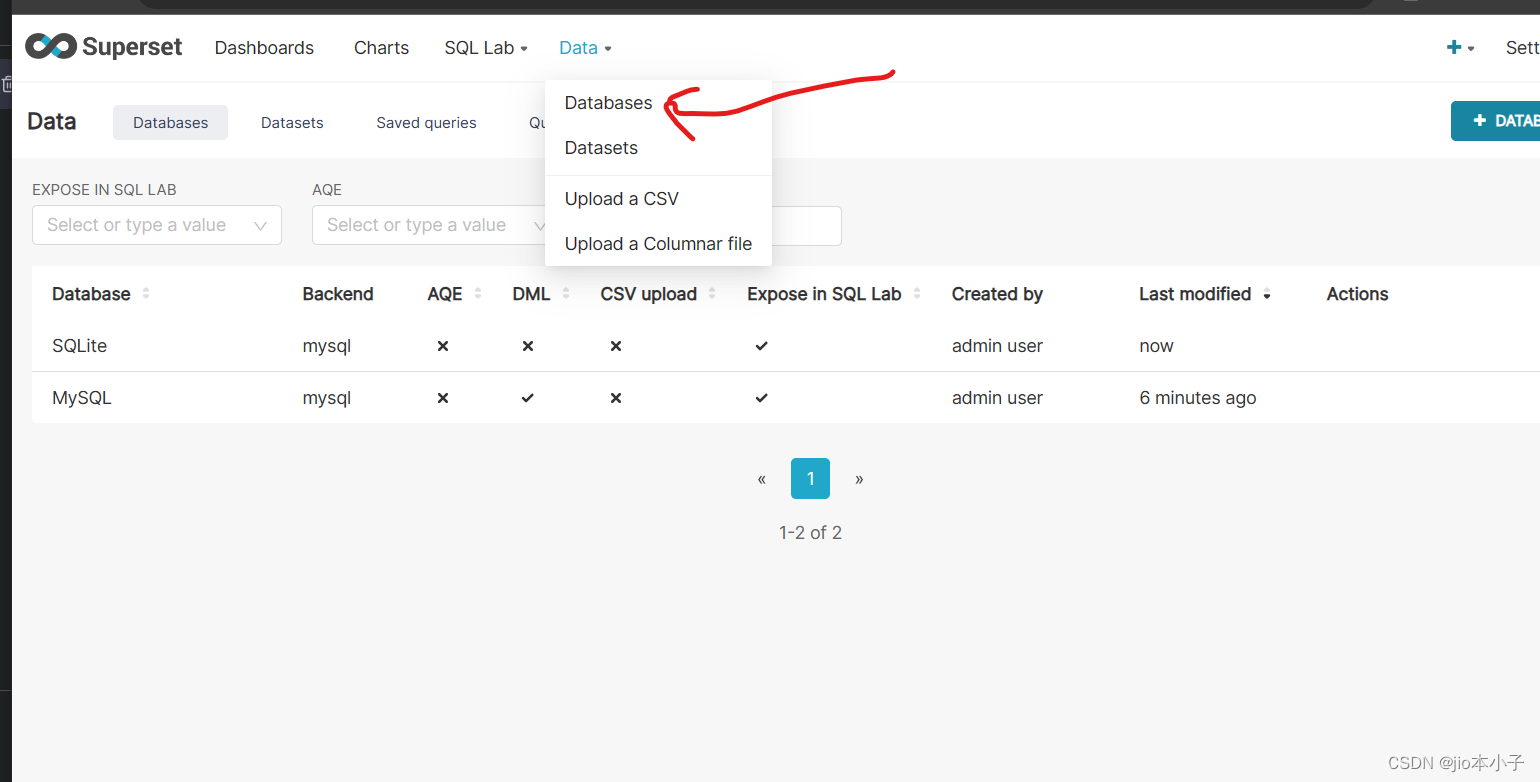Switch to the Datasets sub-tab
1540x782 pixels.
click(x=292, y=123)
